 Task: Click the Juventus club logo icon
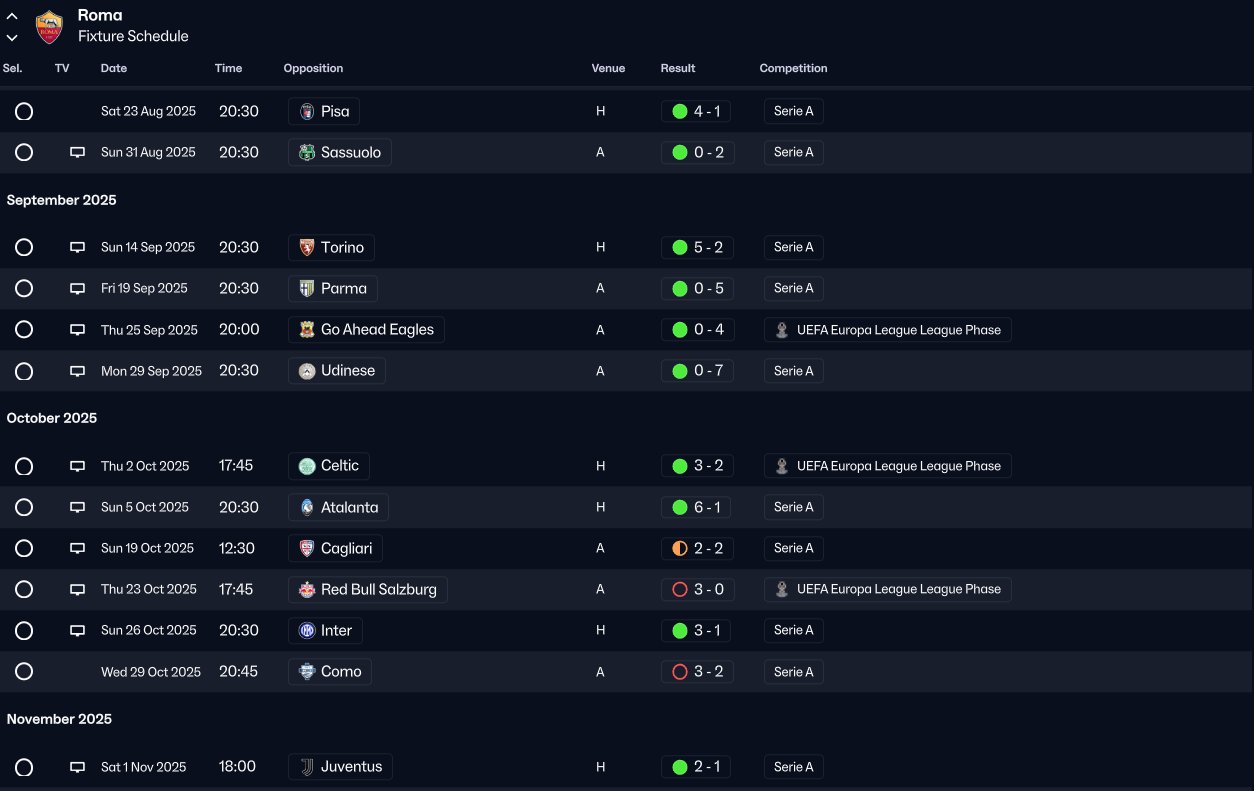point(307,767)
